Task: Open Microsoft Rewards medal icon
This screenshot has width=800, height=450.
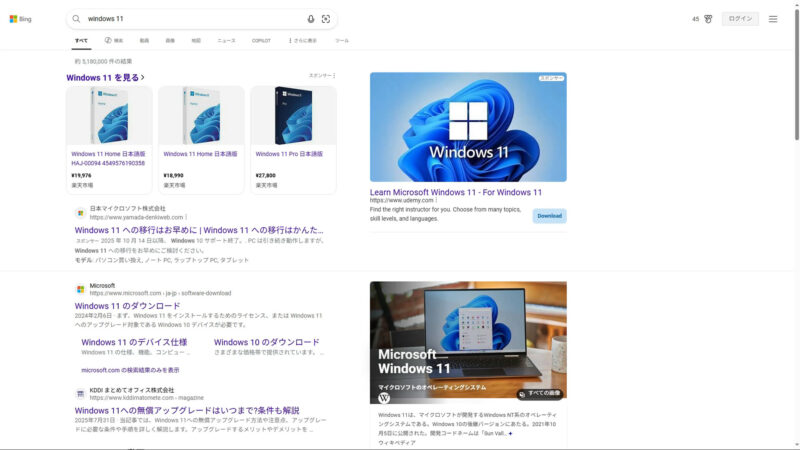Action: 708,19
